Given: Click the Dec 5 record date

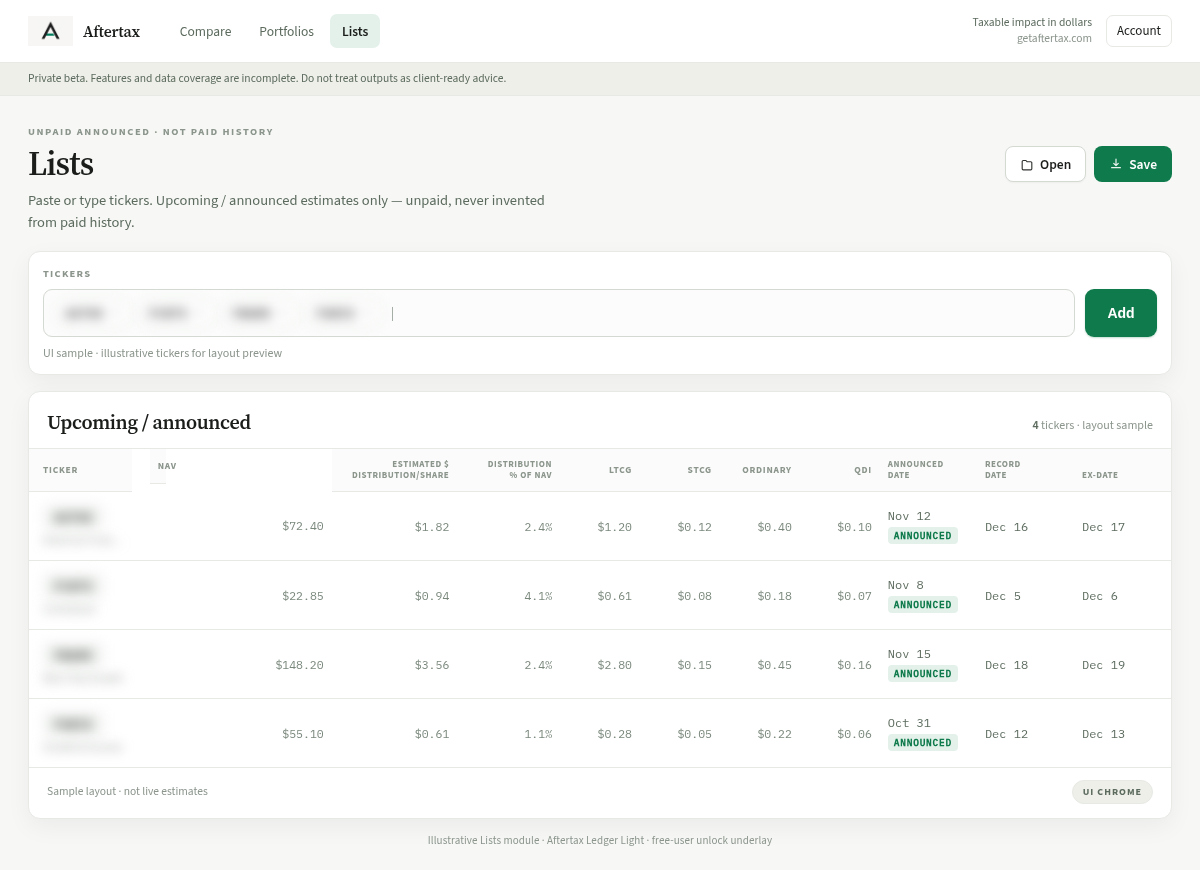Looking at the screenshot, I should point(1003,596).
